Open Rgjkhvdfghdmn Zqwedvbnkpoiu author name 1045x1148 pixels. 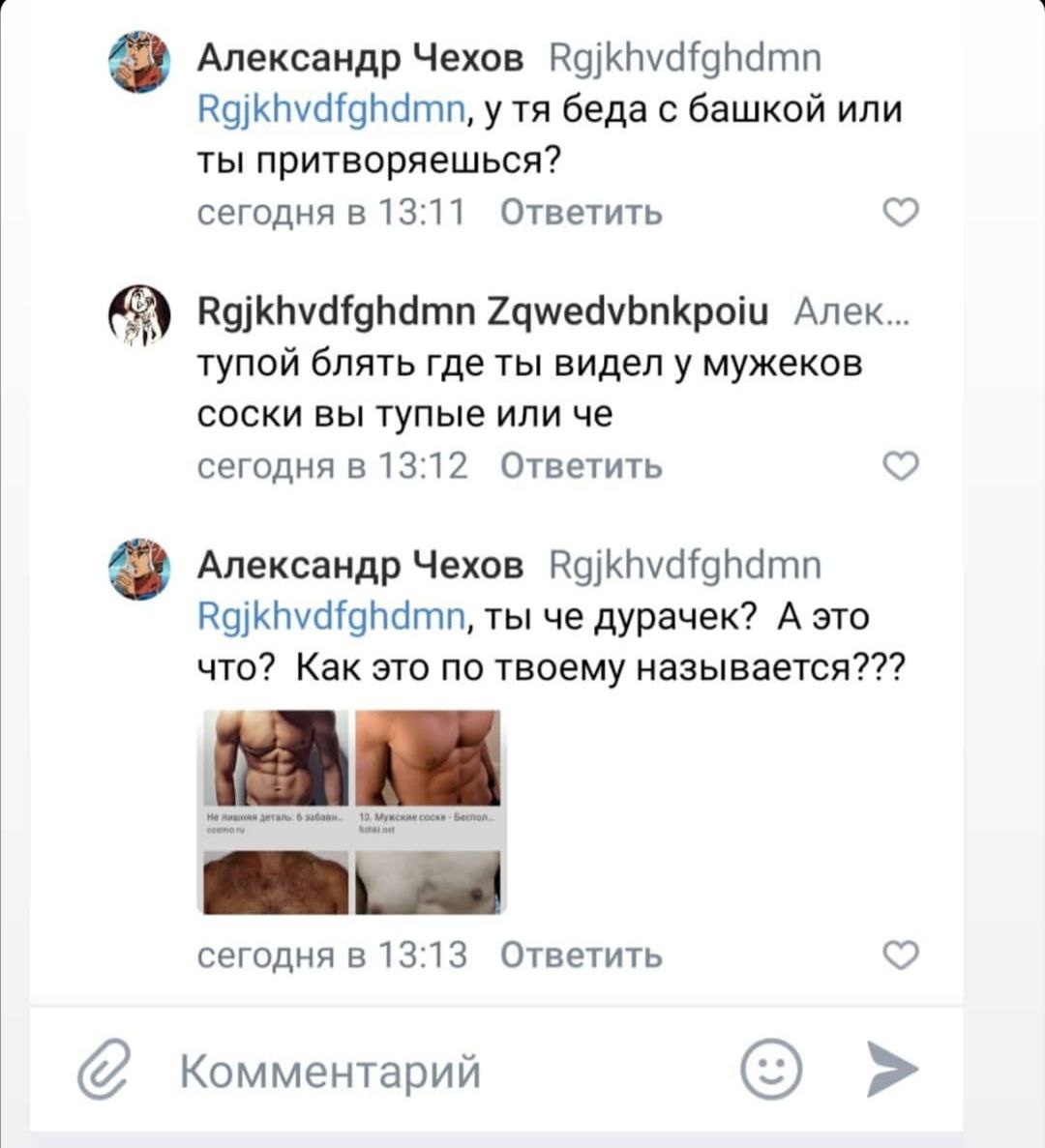pos(484,311)
